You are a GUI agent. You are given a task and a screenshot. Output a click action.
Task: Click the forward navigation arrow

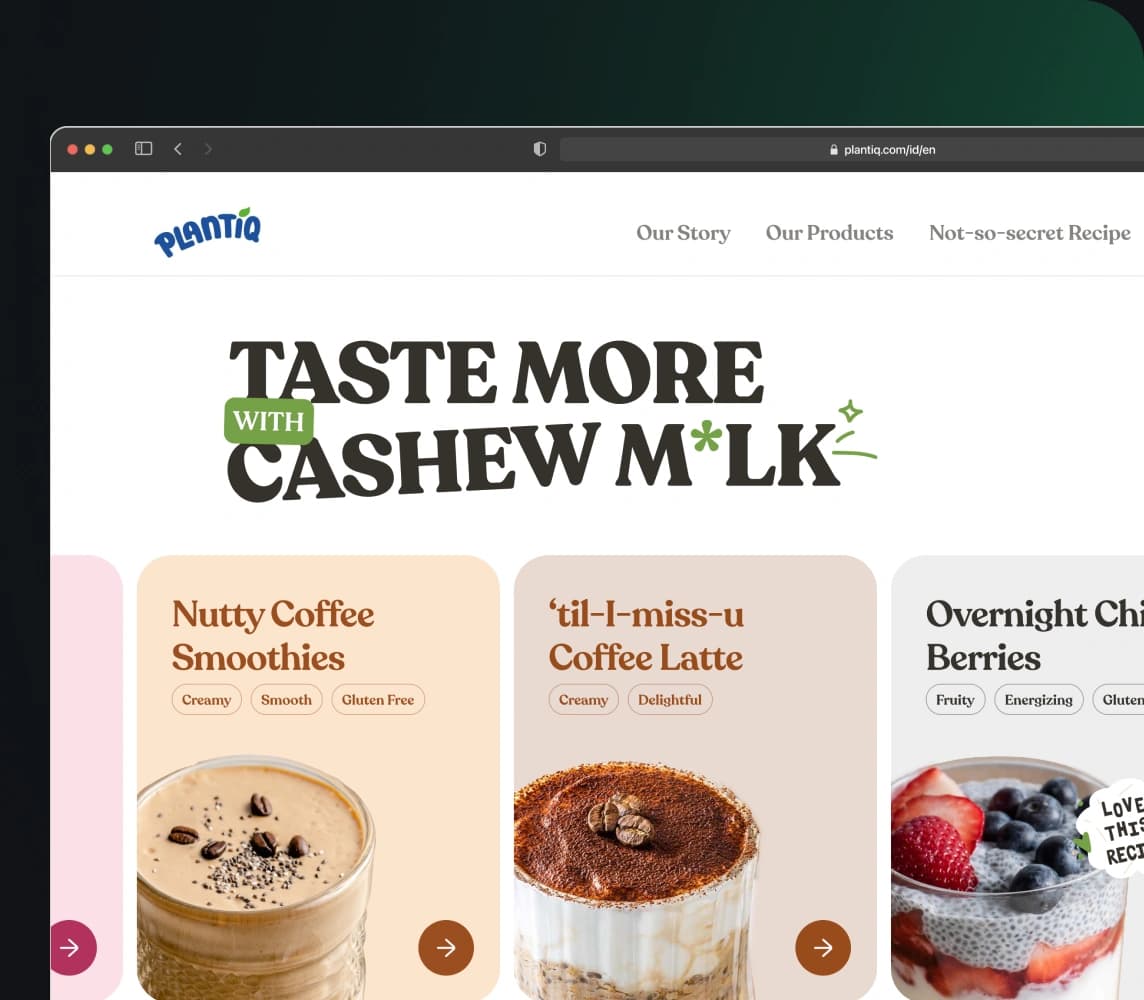click(209, 149)
